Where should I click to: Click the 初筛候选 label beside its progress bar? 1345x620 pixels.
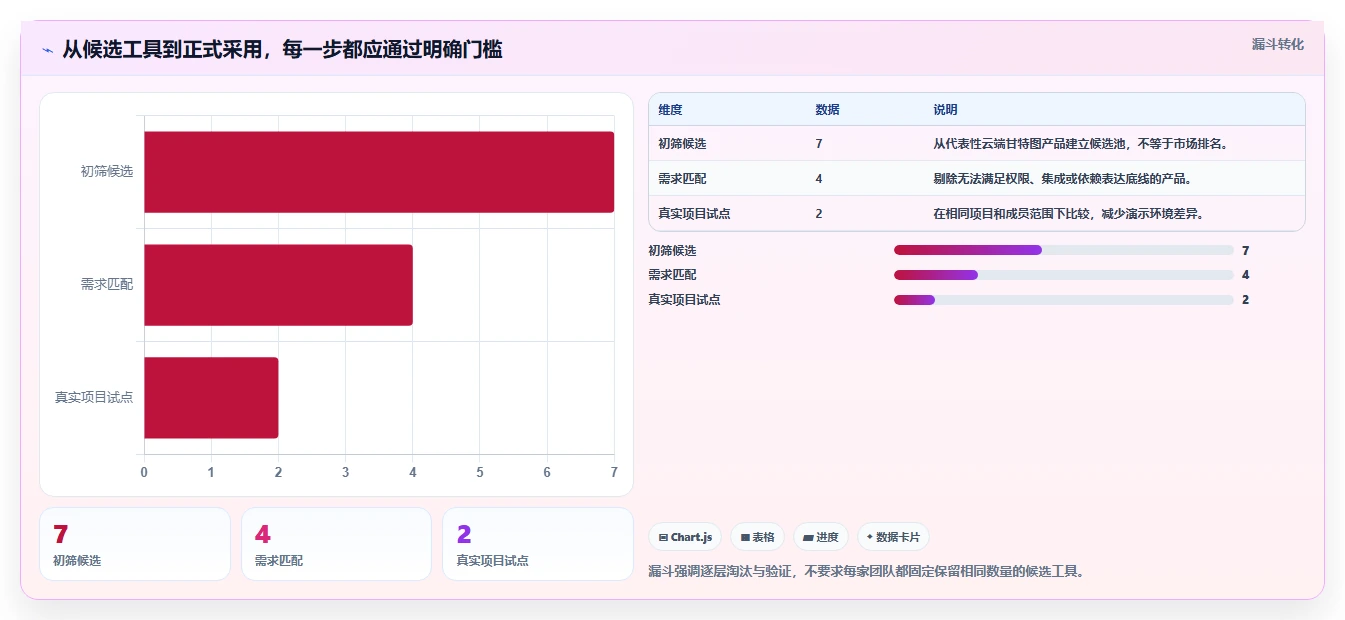tap(672, 250)
